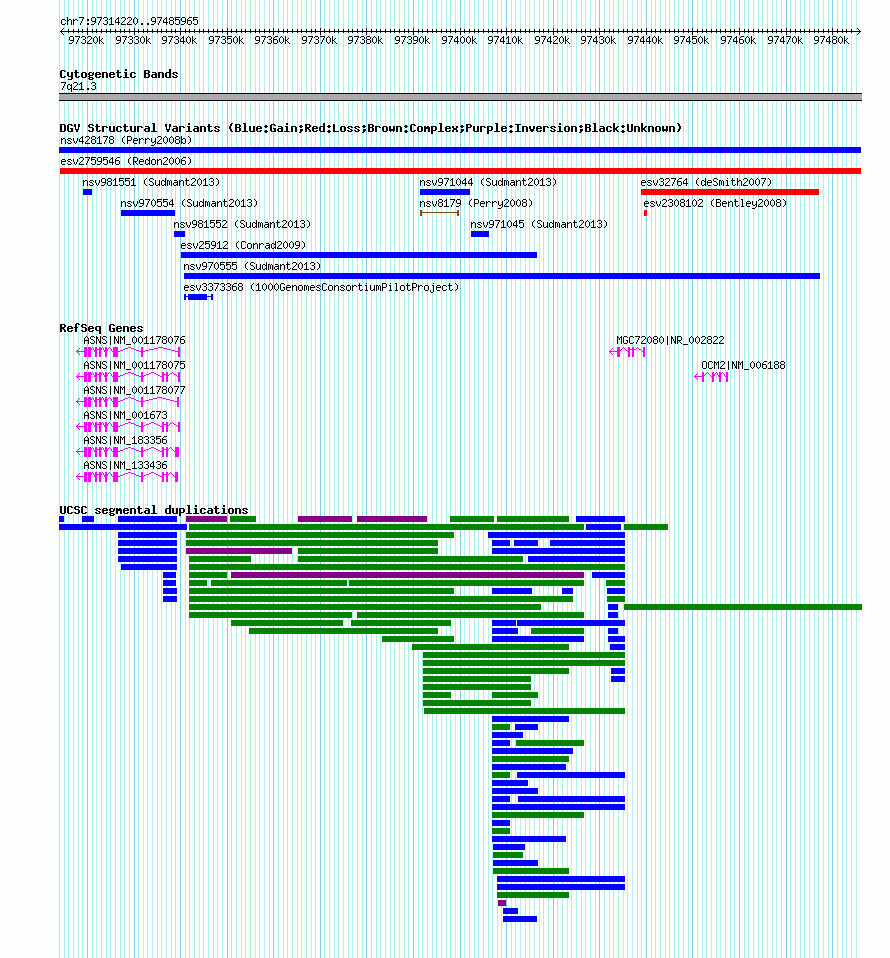Click the UCSC segmental duplications track title
Viewport: 890px width, 958px height.
[x=154, y=510]
